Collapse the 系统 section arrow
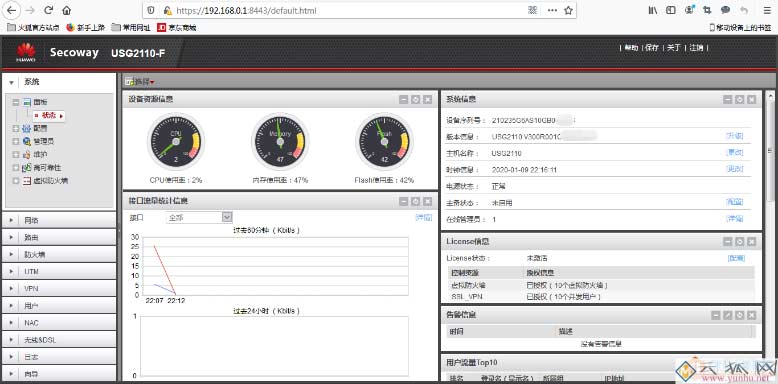Viewport: 778px width, 384px height. tap(11, 82)
